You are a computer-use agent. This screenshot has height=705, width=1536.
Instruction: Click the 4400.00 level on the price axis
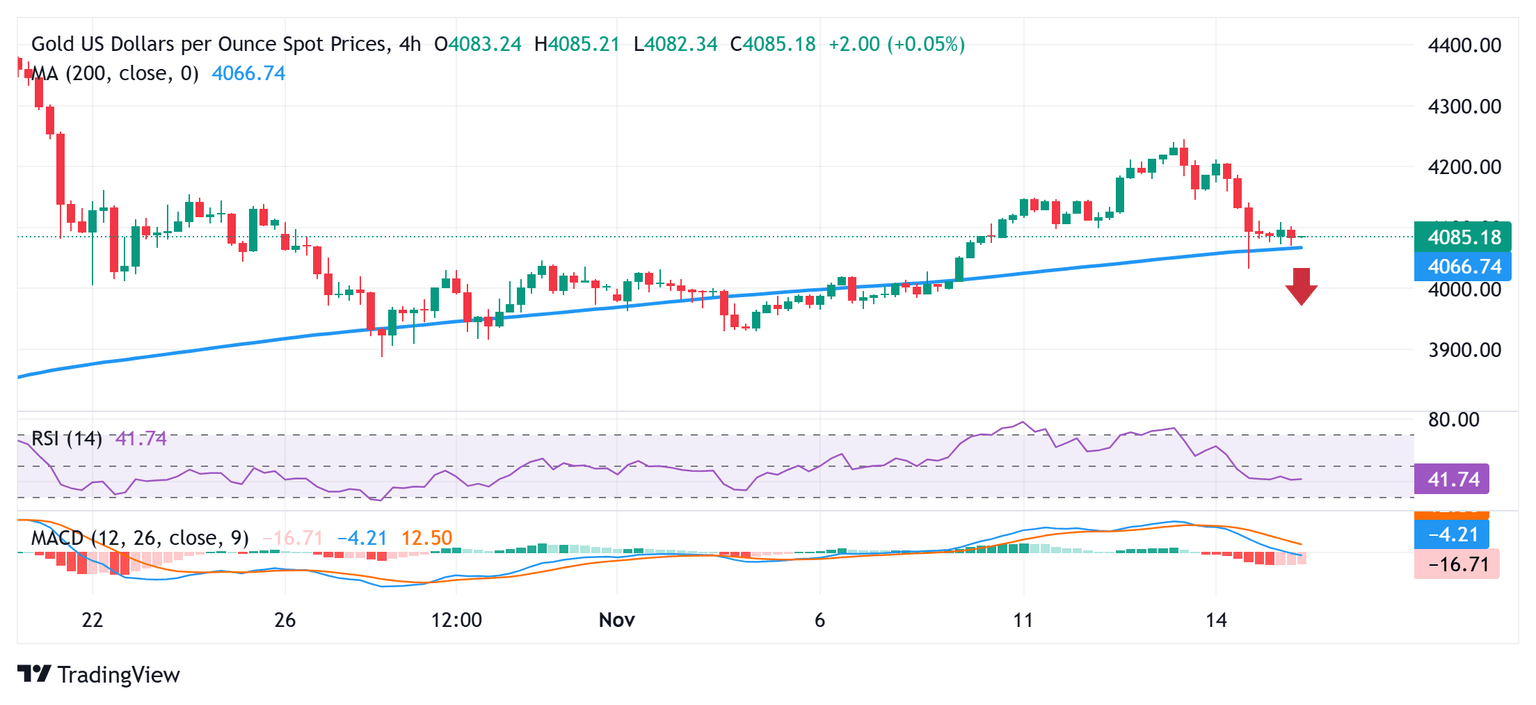[x=1460, y=45]
